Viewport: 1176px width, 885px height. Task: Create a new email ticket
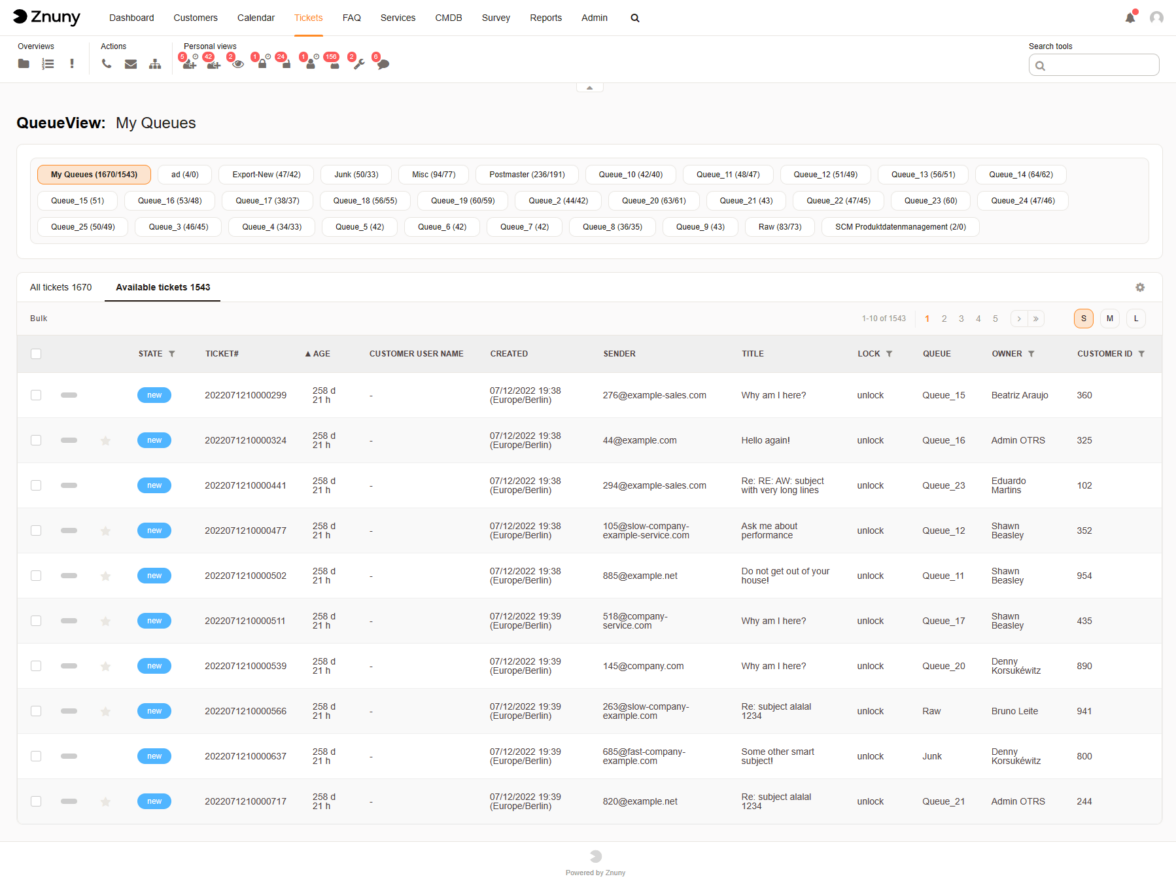131,64
